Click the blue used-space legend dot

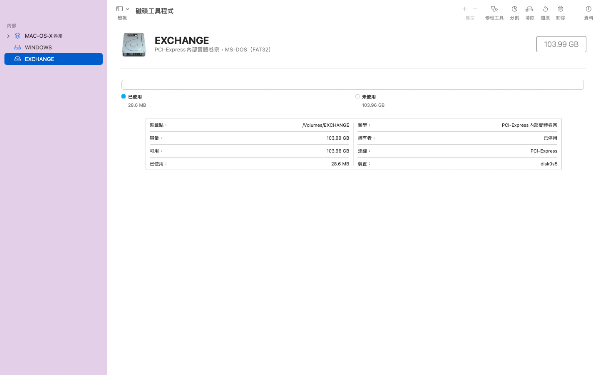click(x=123, y=96)
